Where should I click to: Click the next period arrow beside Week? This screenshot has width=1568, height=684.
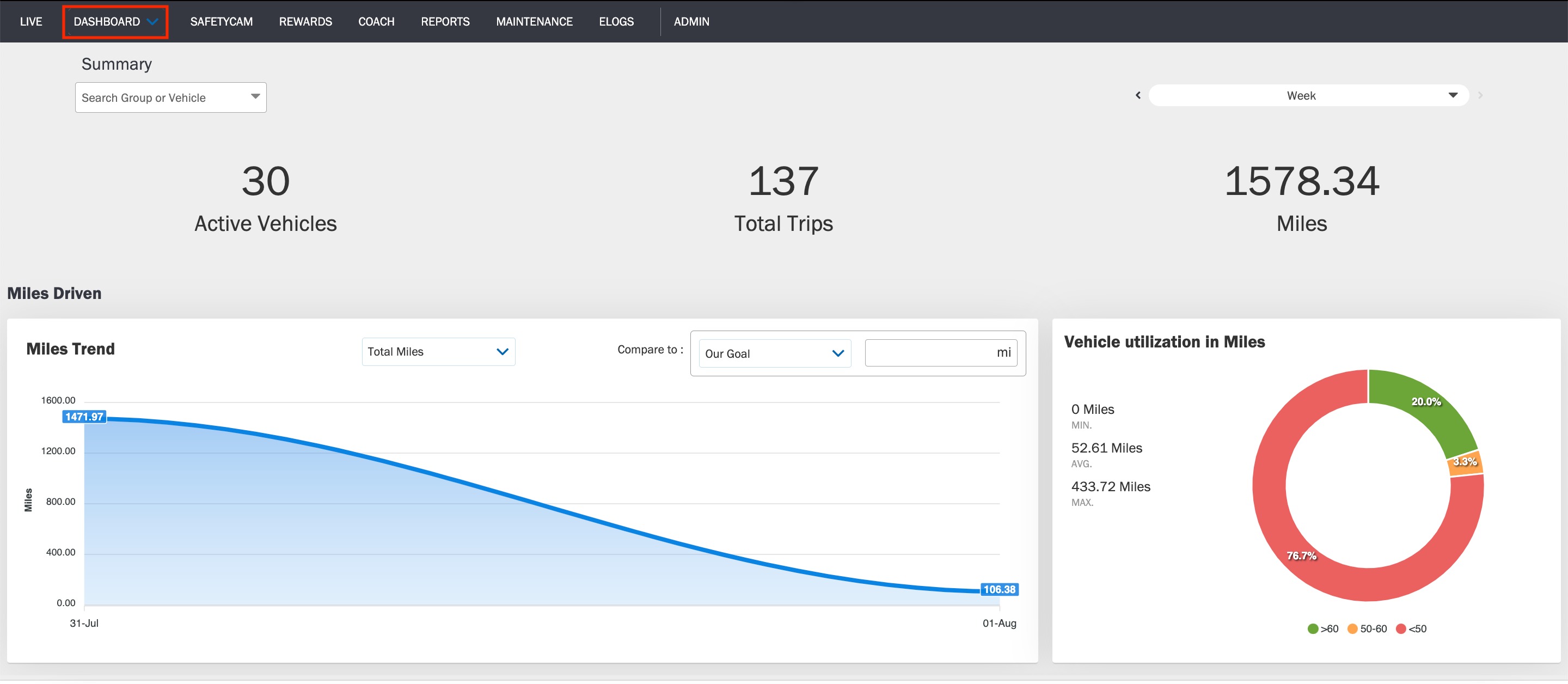(x=1480, y=95)
